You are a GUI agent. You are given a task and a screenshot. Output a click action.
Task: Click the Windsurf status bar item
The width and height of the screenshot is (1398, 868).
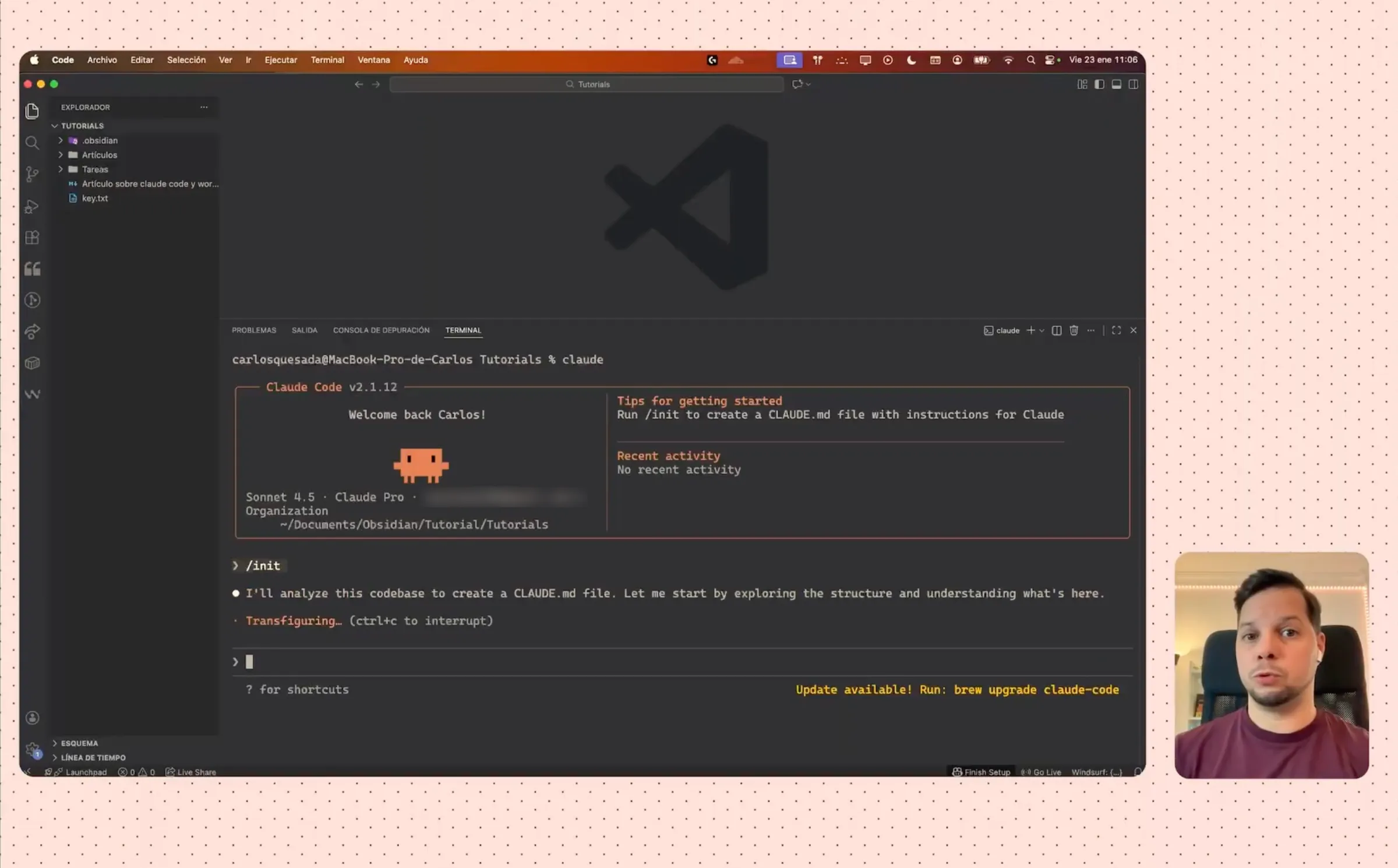pos(1097,772)
